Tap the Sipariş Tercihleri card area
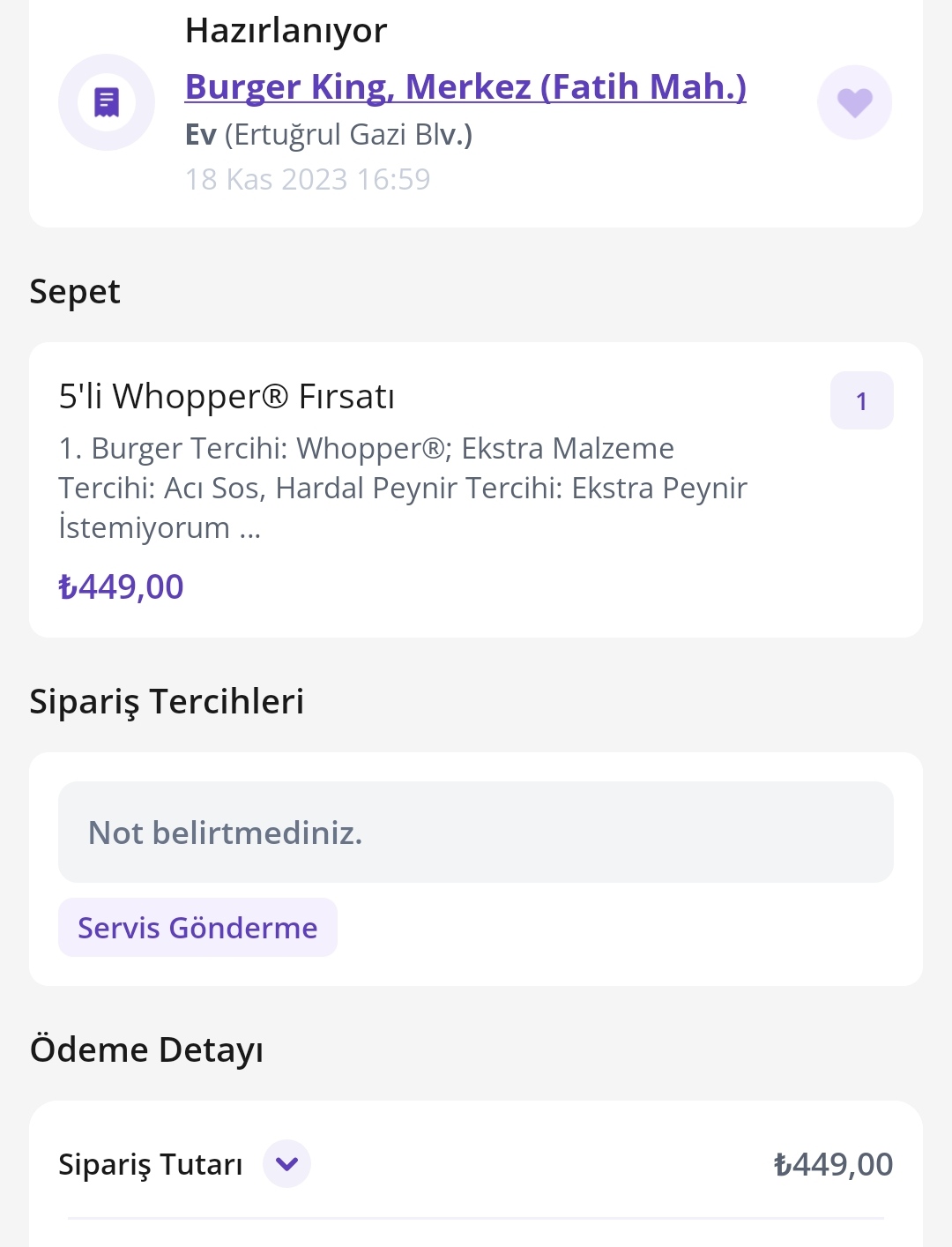 pyautogui.click(x=476, y=869)
